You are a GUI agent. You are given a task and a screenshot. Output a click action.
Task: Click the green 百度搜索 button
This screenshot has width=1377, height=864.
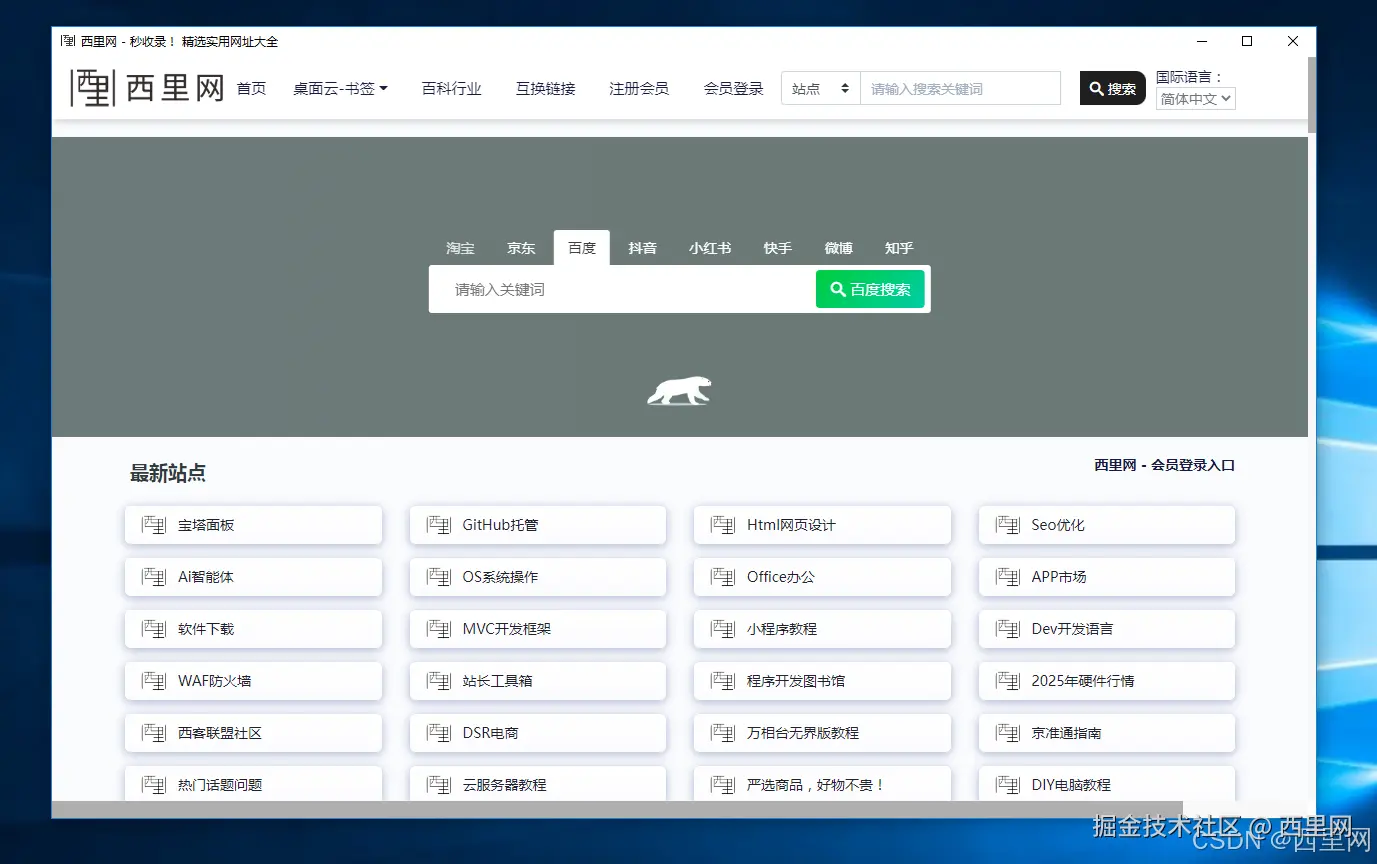coord(870,289)
